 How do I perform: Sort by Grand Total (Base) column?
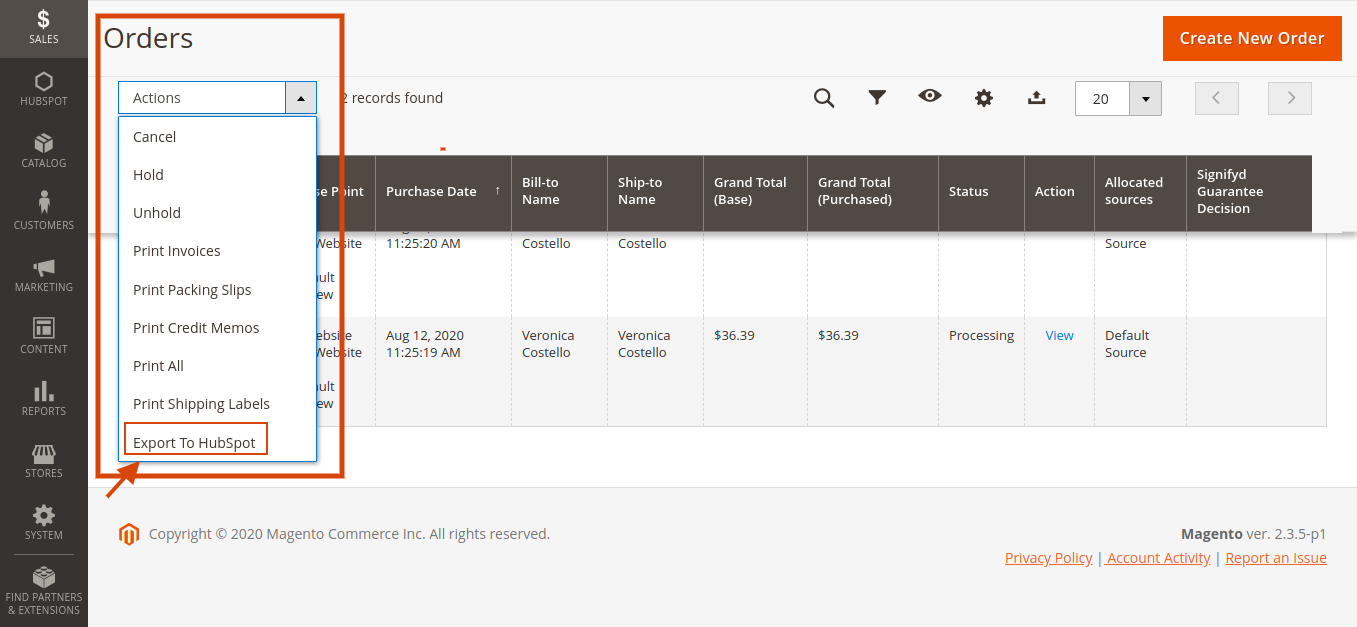pos(755,192)
